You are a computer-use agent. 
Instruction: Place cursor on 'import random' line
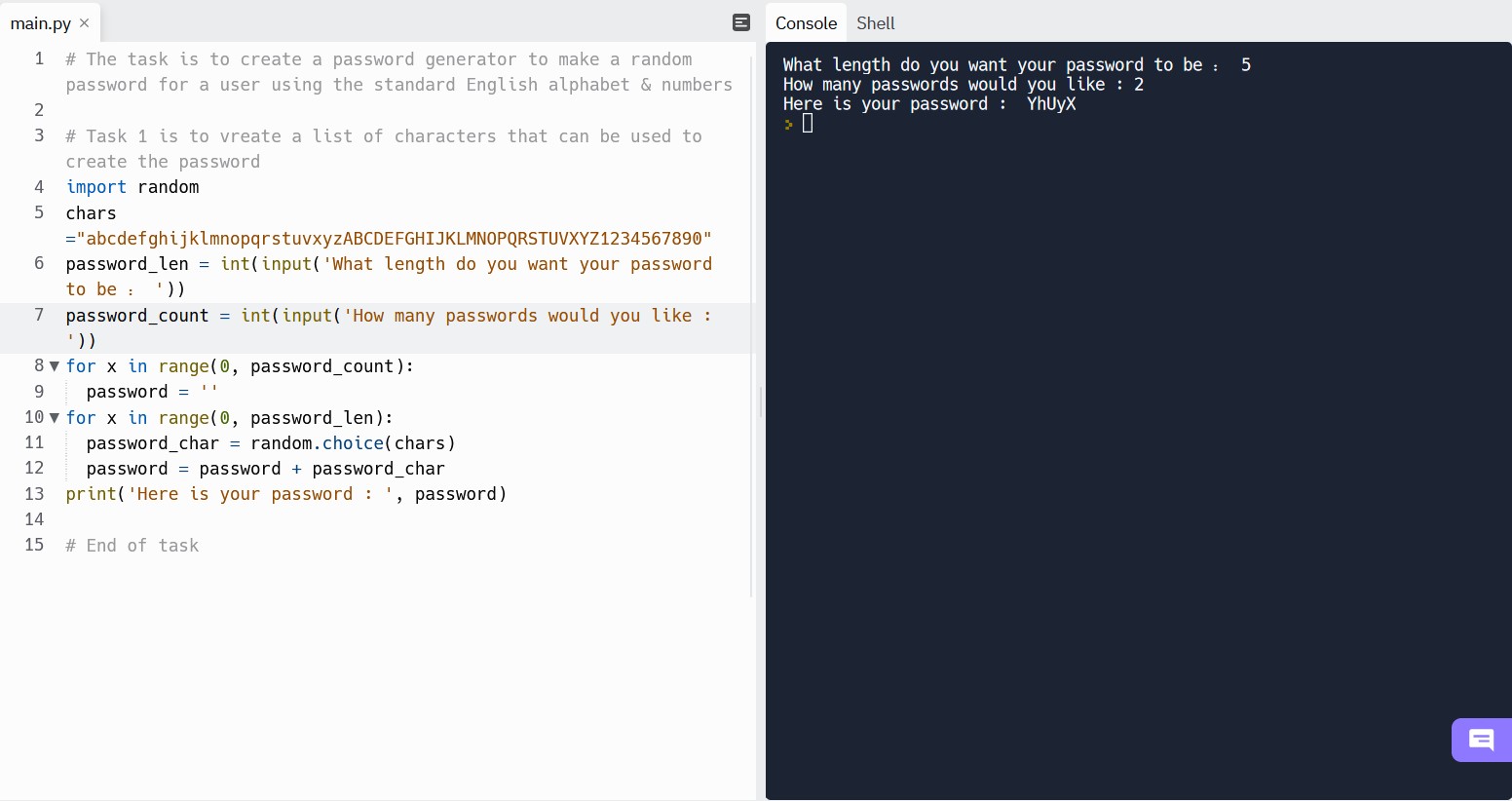[x=132, y=187]
